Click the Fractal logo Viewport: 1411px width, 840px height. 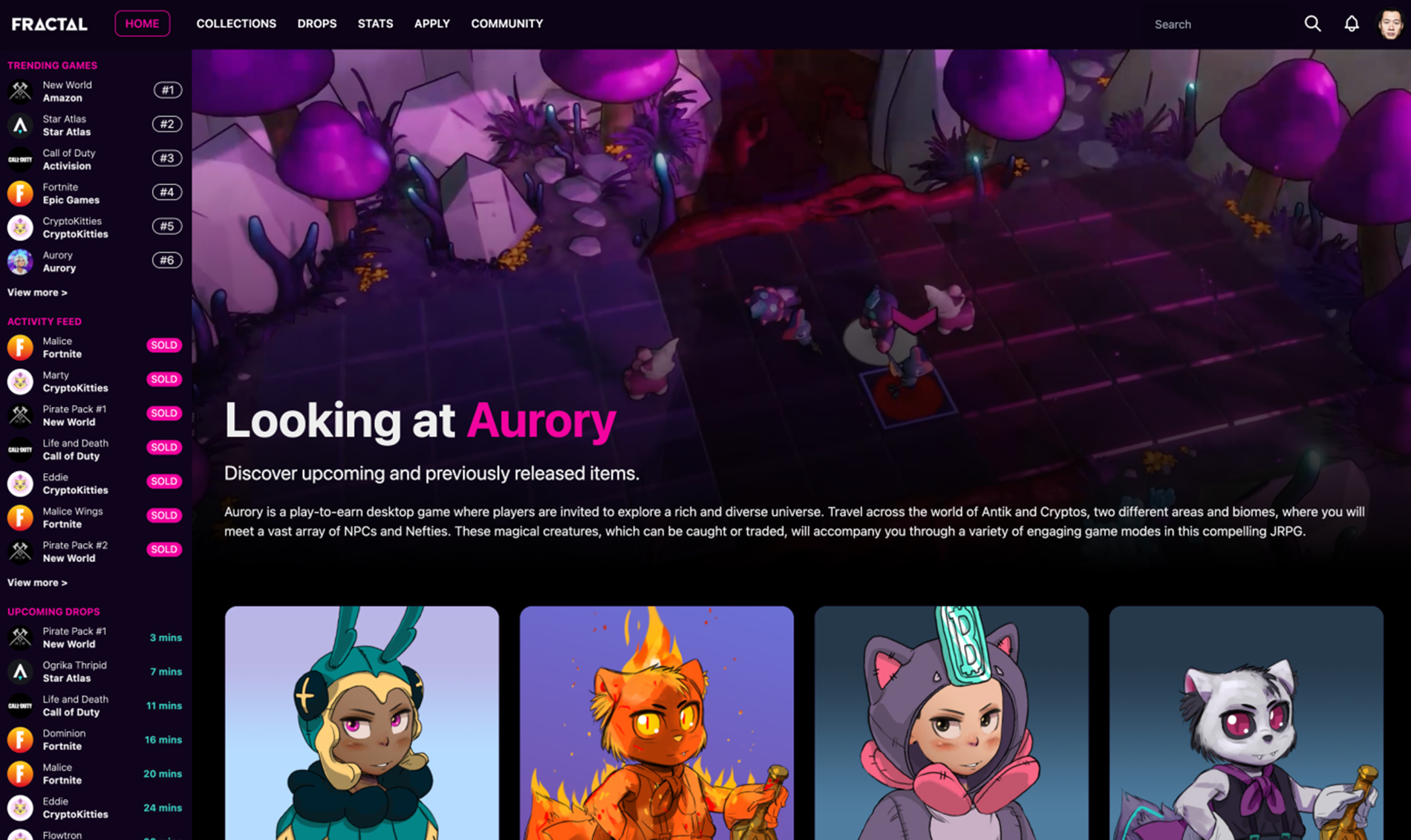pyautogui.click(x=50, y=24)
